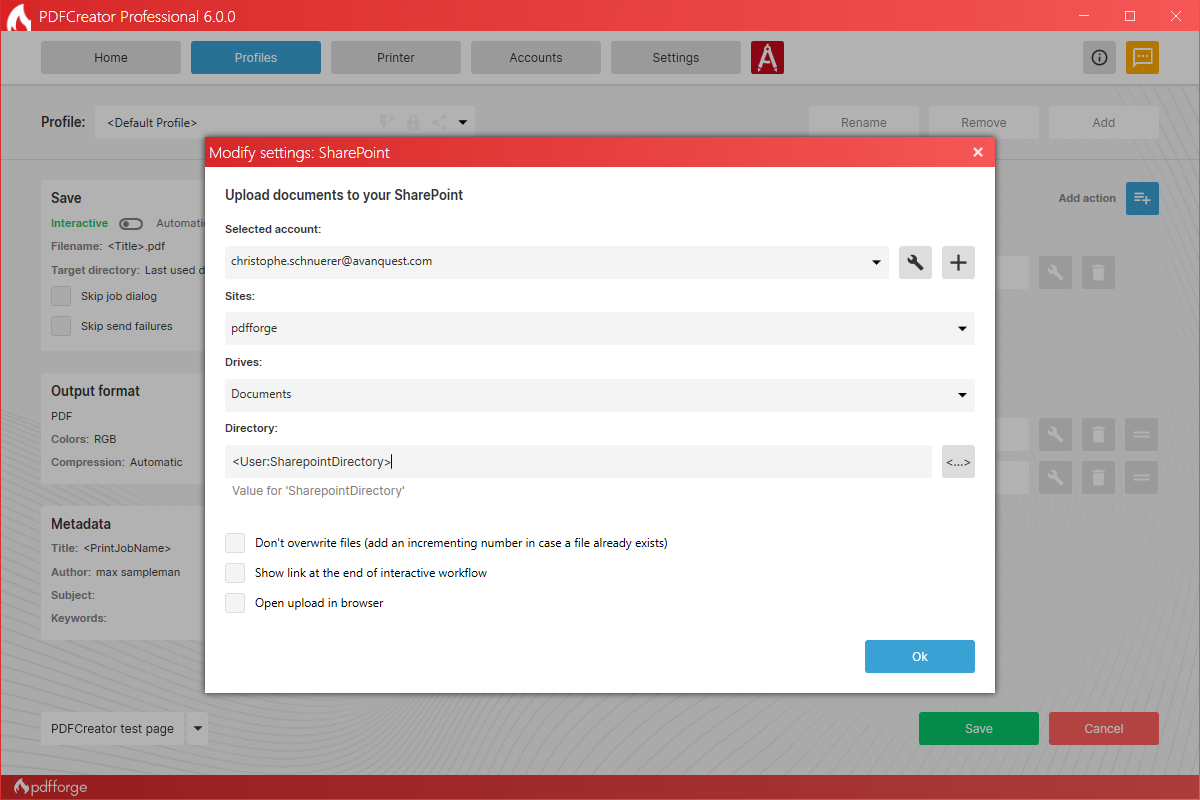Image resolution: width=1200 pixels, height=800 pixels.
Task: Open the Sites dropdown showing pdfforge
Action: click(600, 328)
